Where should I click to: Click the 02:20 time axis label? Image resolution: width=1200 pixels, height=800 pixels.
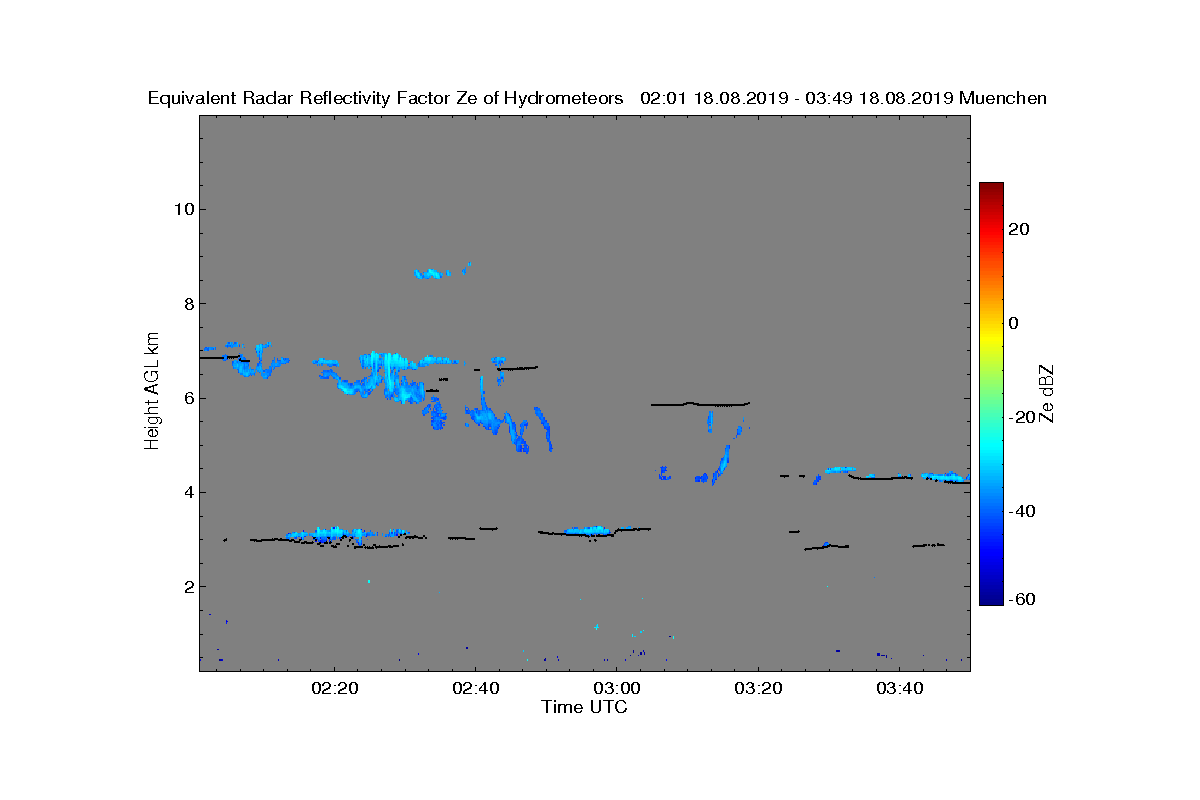(334, 689)
